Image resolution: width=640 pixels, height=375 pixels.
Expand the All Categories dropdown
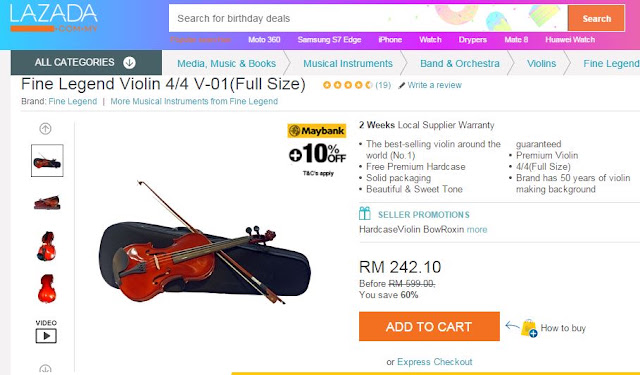click(x=86, y=62)
